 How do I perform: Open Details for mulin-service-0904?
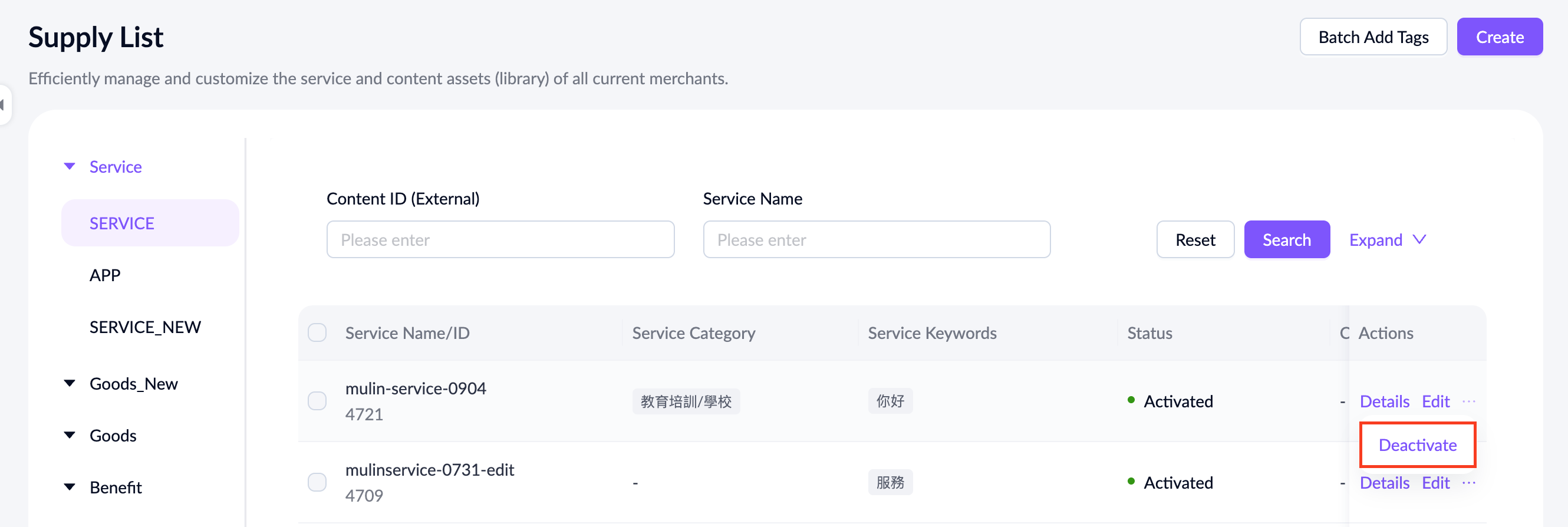click(1384, 401)
